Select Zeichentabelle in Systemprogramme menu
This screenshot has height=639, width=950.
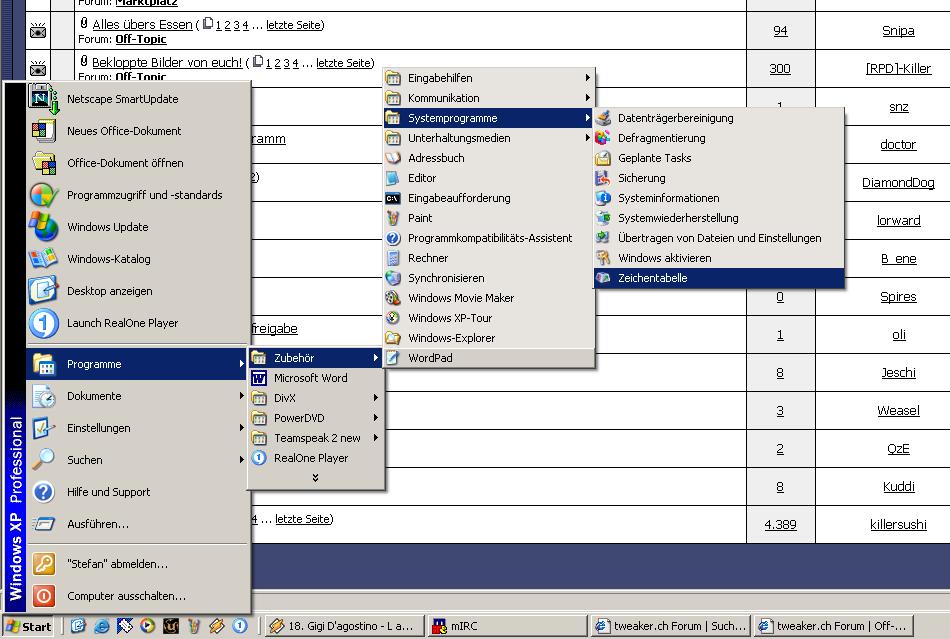(652, 278)
